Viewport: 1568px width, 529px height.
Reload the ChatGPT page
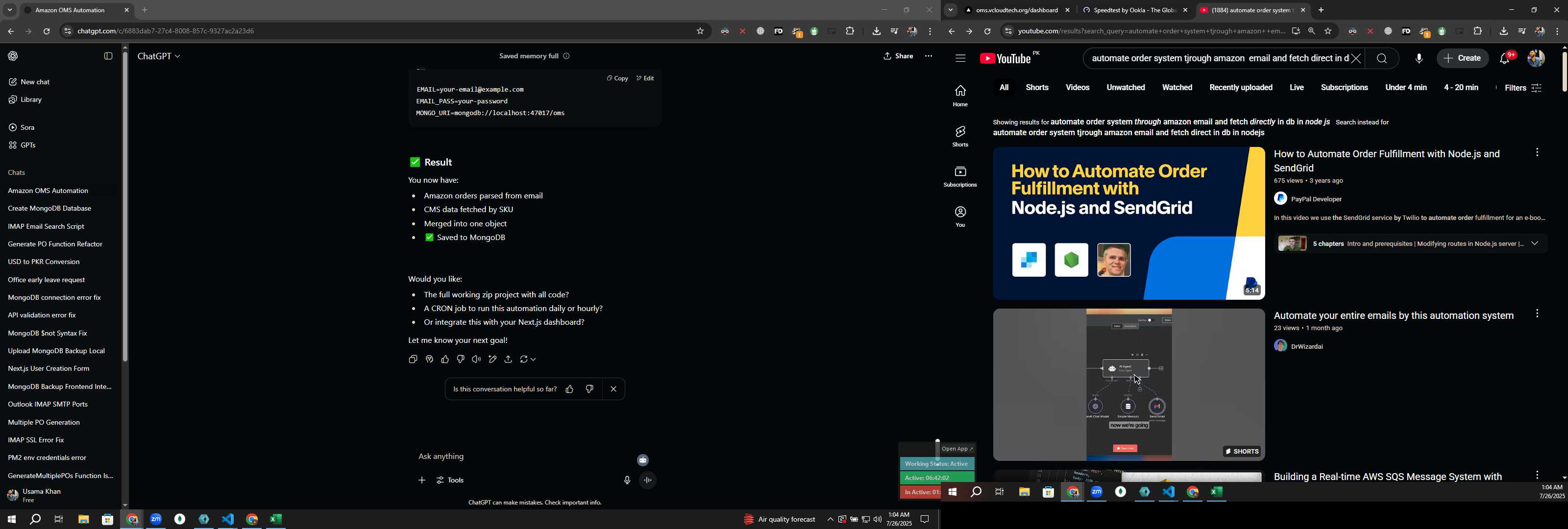[x=47, y=32]
